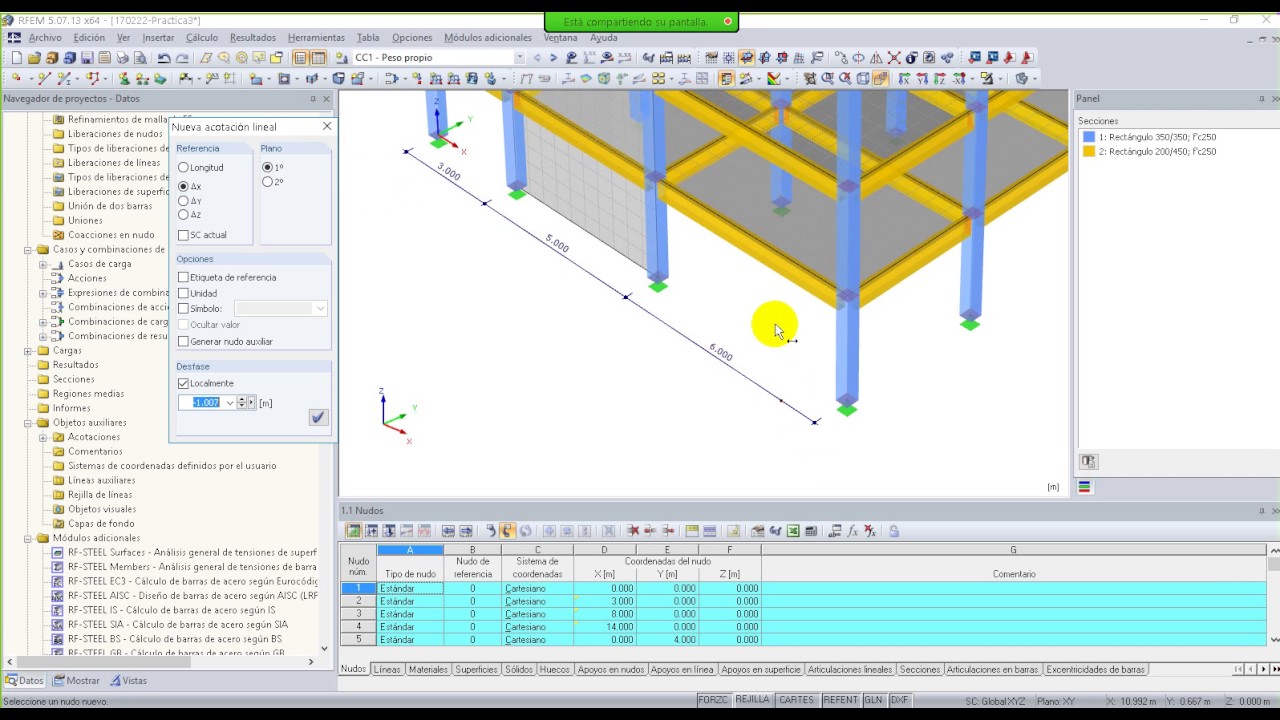Enable Etiqueta de referencia checkbox
The height and width of the screenshot is (720, 1280).
(183, 277)
